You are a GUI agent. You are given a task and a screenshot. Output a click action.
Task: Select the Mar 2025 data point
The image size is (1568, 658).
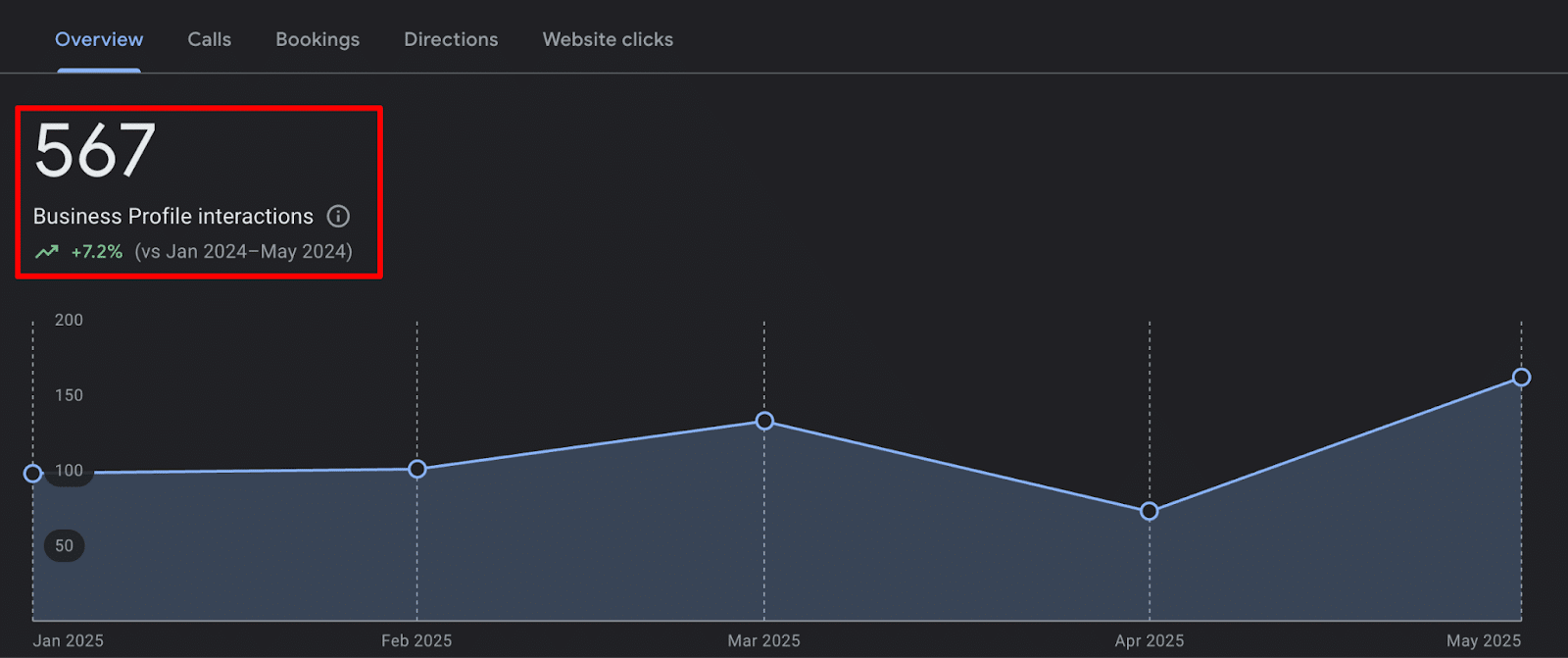(764, 421)
